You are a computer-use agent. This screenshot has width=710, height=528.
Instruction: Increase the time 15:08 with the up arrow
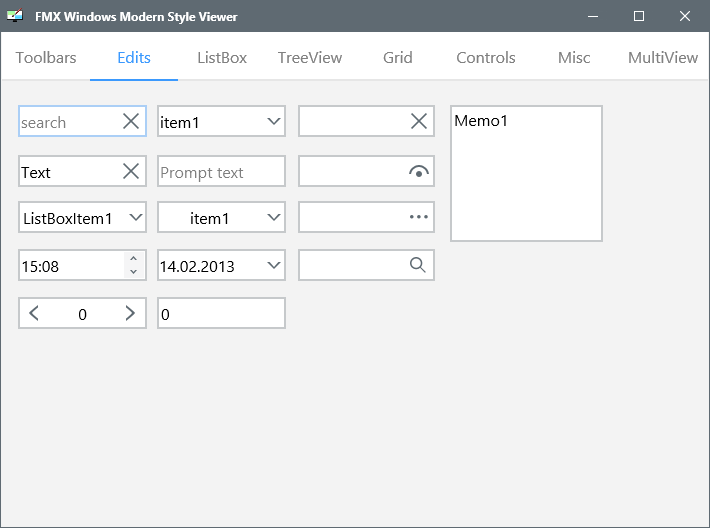pyautogui.click(x=133, y=259)
